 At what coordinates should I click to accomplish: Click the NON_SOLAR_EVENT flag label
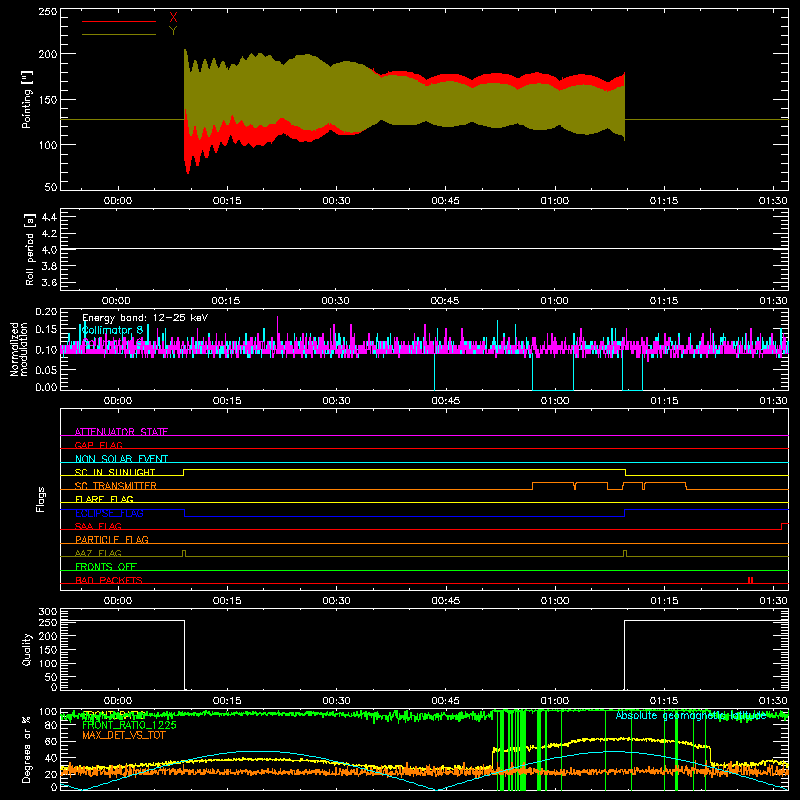click(x=121, y=459)
